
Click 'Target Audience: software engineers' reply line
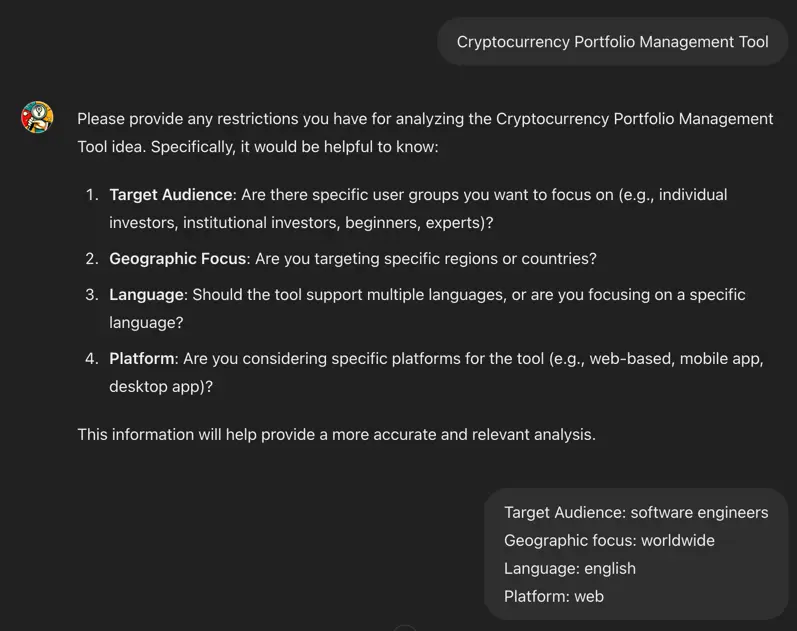[x=636, y=513]
